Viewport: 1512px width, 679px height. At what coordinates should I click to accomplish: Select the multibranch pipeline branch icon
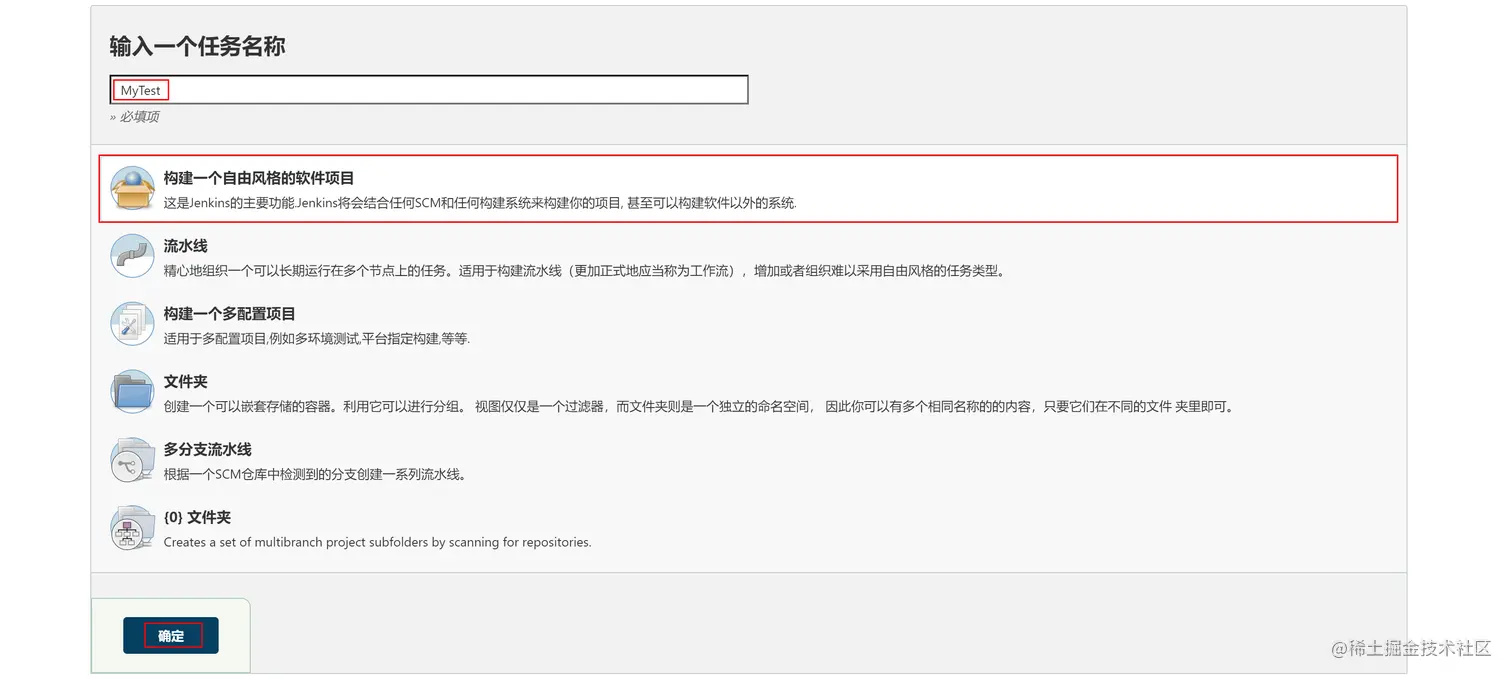pyautogui.click(x=132, y=460)
